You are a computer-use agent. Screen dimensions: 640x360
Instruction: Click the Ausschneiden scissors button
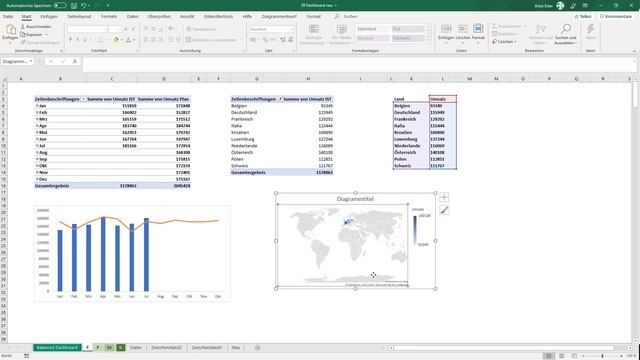point(36,27)
